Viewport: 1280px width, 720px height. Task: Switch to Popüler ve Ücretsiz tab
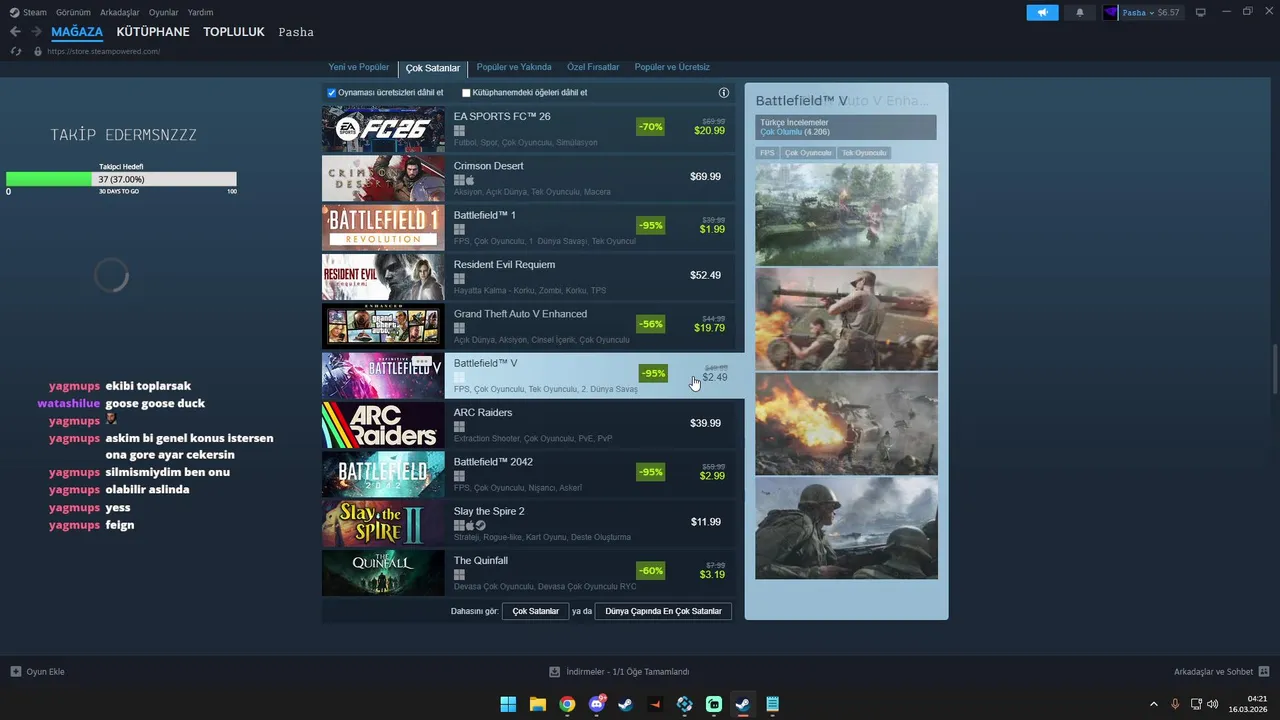pyautogui.click(x=672, y=67)
